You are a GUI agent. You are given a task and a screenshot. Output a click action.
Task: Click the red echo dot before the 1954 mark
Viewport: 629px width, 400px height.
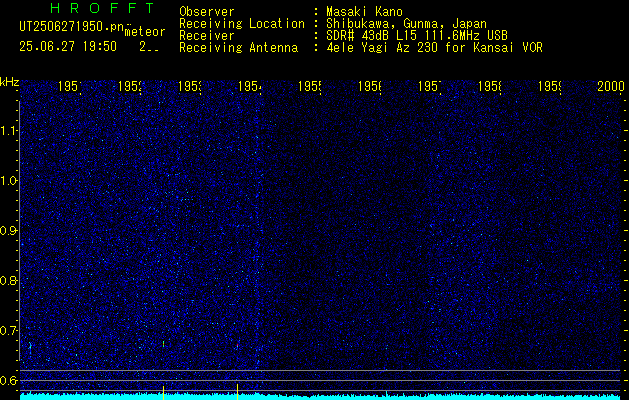coord(237,345)
